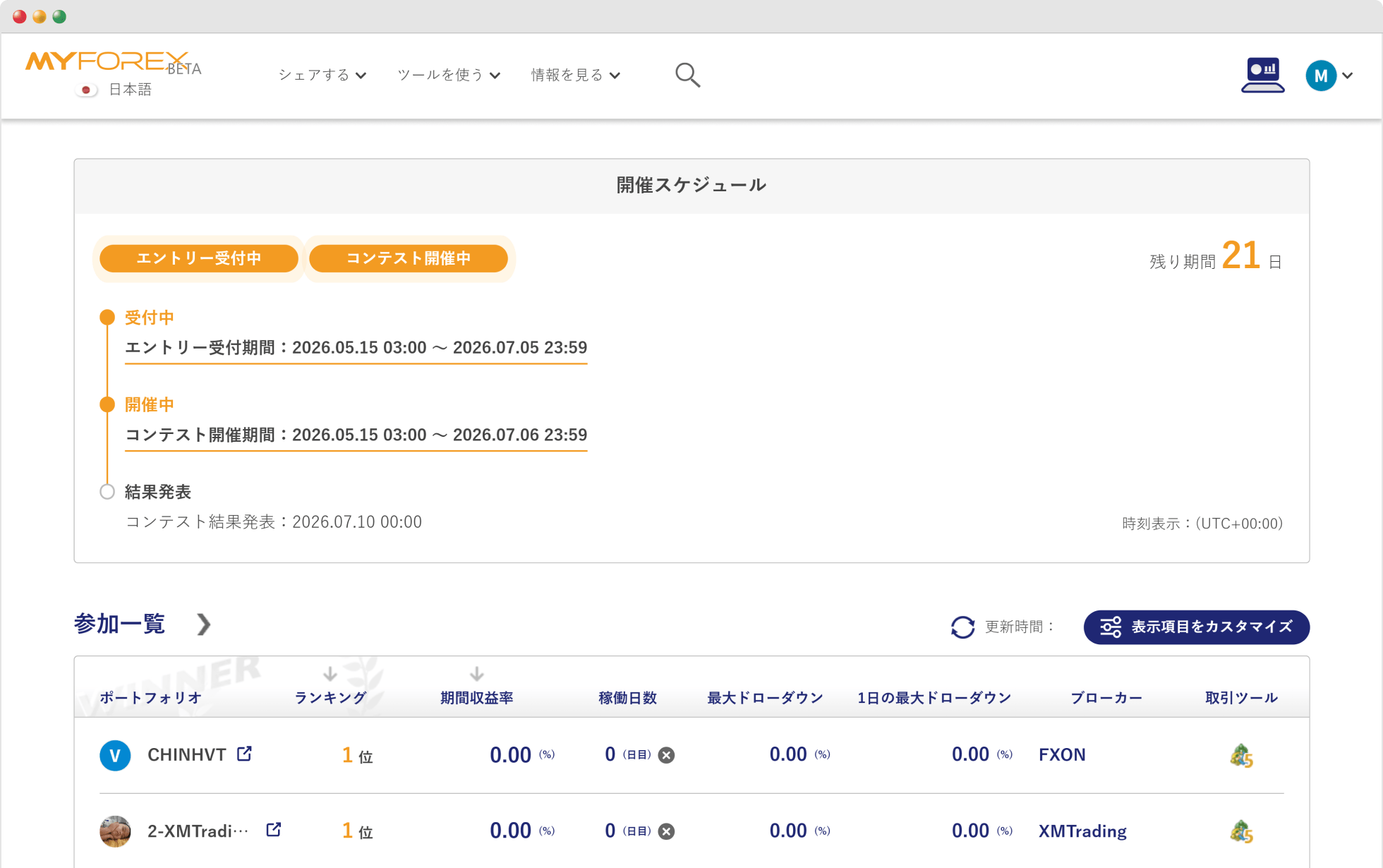Click the 更新時間 label
The width and height of the screenshot is (1383, 868).
click(x=1020, y=627)
